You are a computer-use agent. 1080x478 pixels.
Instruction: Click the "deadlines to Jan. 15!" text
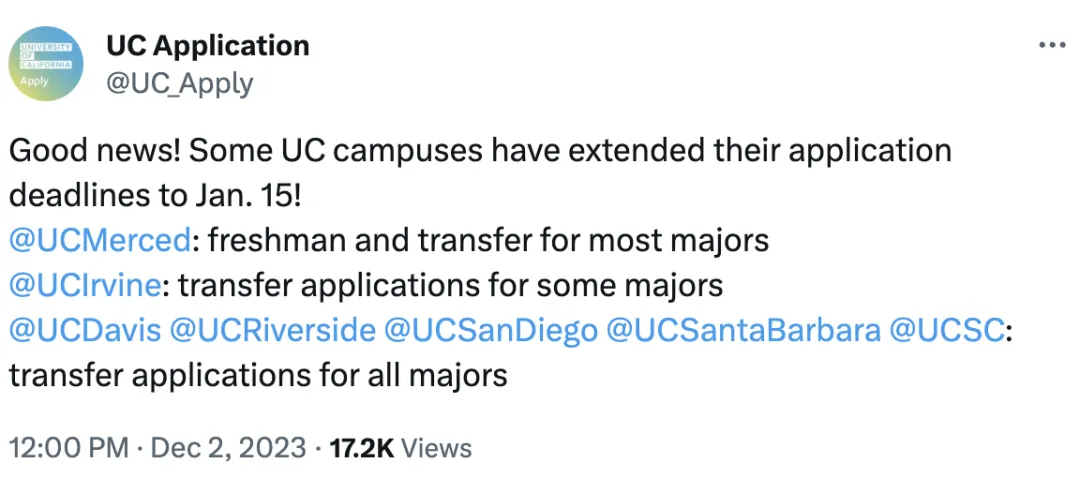tap(154, 195)
